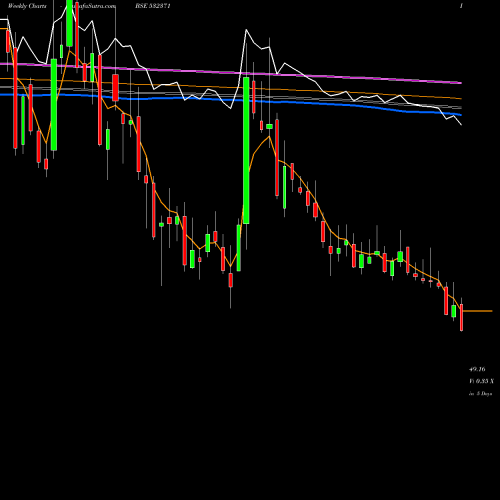The width and height of the screenshot is (500, 500).
Task: Click the 'in 5 Days' label
Action: (480, 394)
